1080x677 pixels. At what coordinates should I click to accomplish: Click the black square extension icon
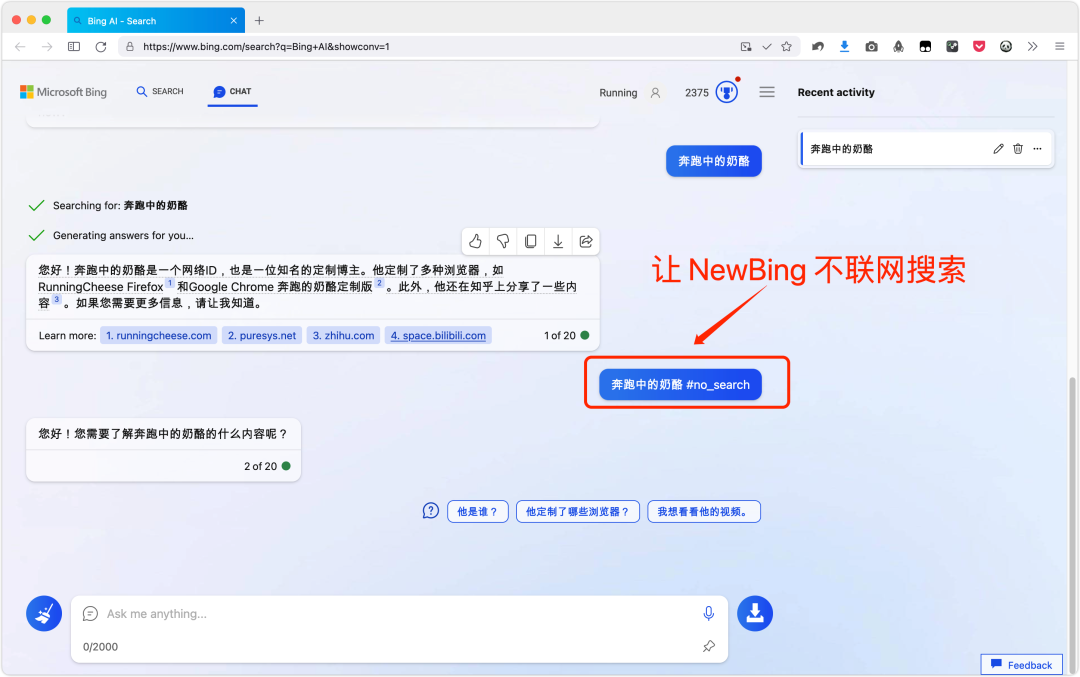(x=925, y=47)
